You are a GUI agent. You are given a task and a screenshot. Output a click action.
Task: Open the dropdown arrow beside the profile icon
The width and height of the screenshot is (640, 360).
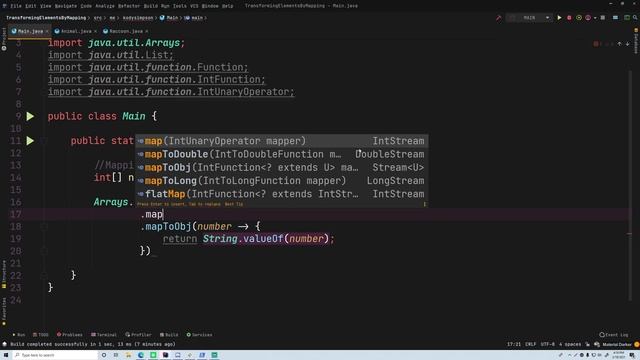(x=595, y=18)
